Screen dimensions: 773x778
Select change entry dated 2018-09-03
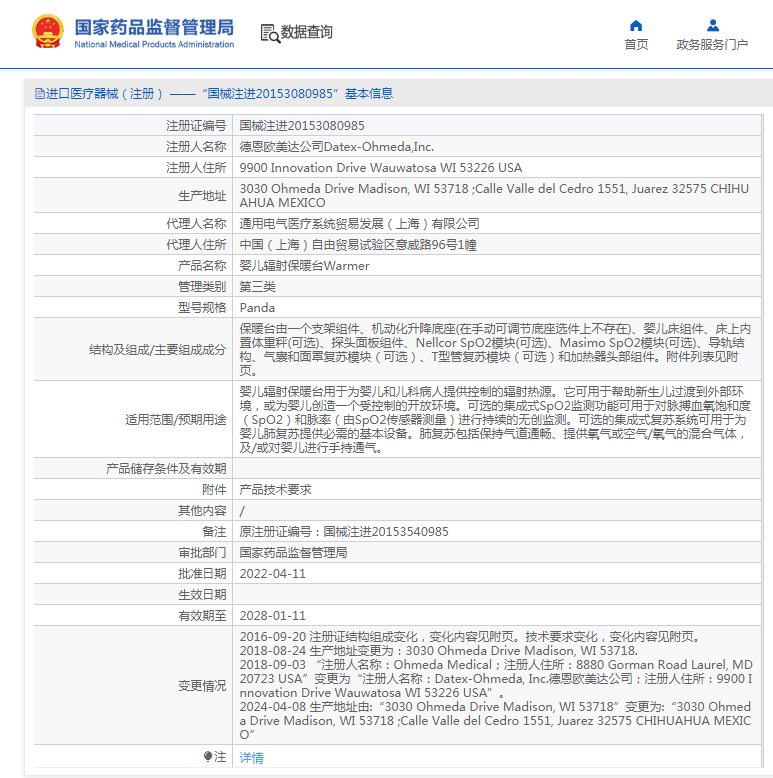(x=496, y=679)
